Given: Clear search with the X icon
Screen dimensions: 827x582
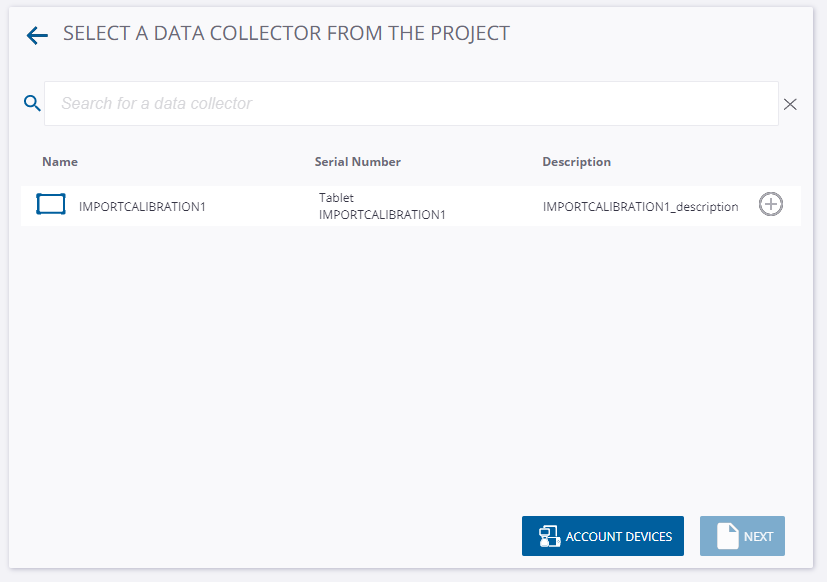Looking at the screenshot, I should coord(790,104).
